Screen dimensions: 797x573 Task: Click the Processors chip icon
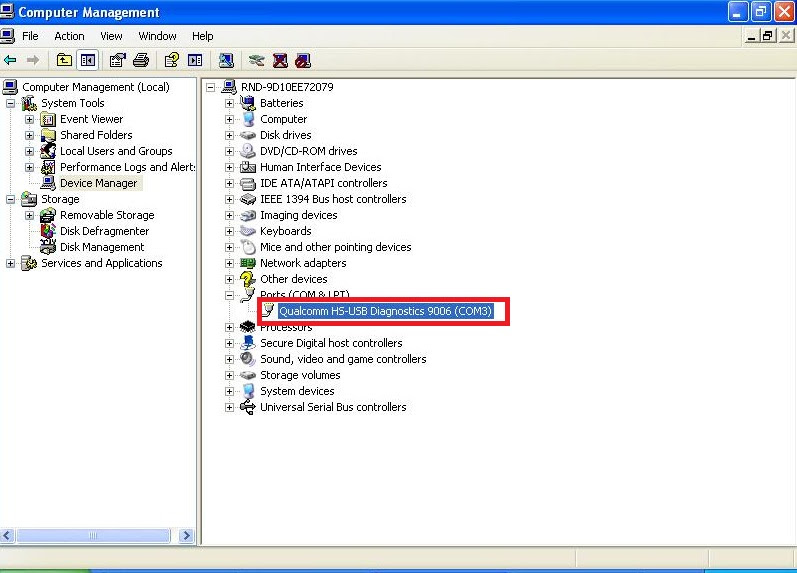(248, 327)
